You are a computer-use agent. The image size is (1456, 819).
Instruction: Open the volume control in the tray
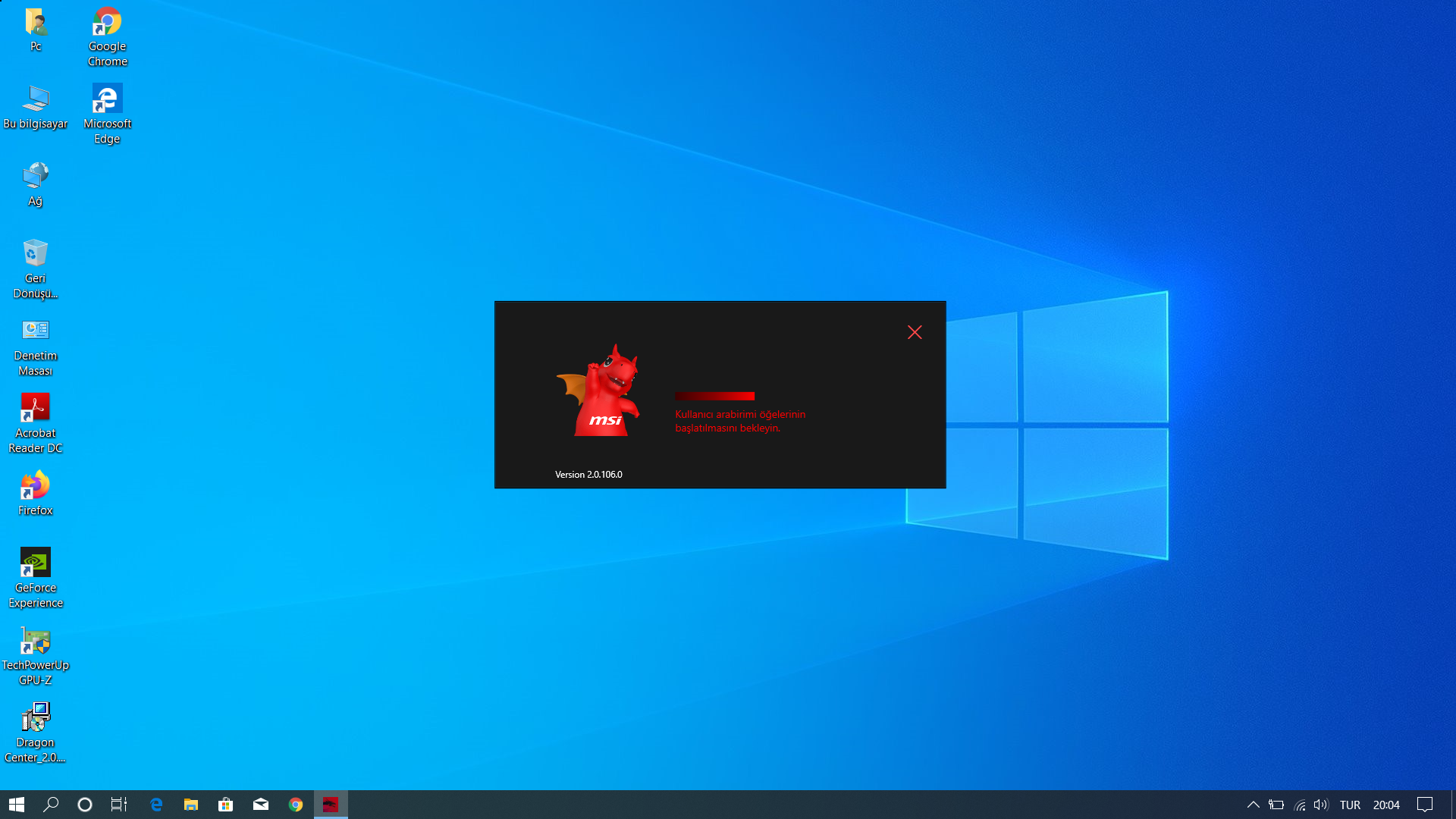coord(1320,805)
